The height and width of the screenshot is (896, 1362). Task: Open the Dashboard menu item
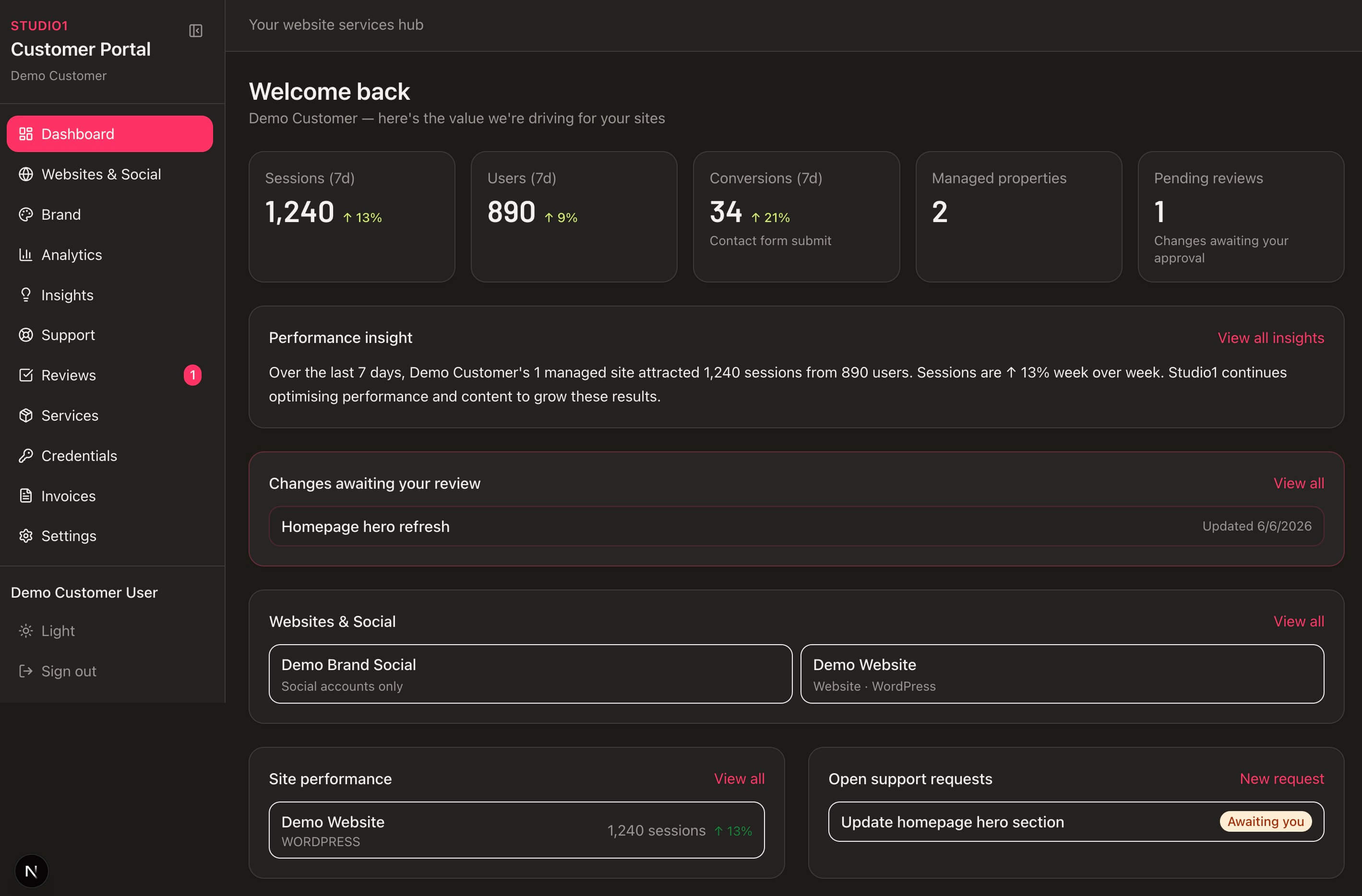pos(110,134)
